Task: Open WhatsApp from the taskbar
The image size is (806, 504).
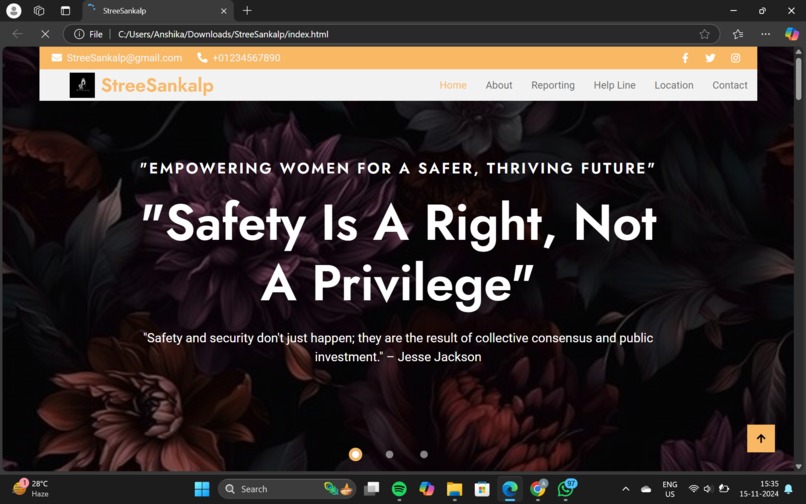Action: 566,489
